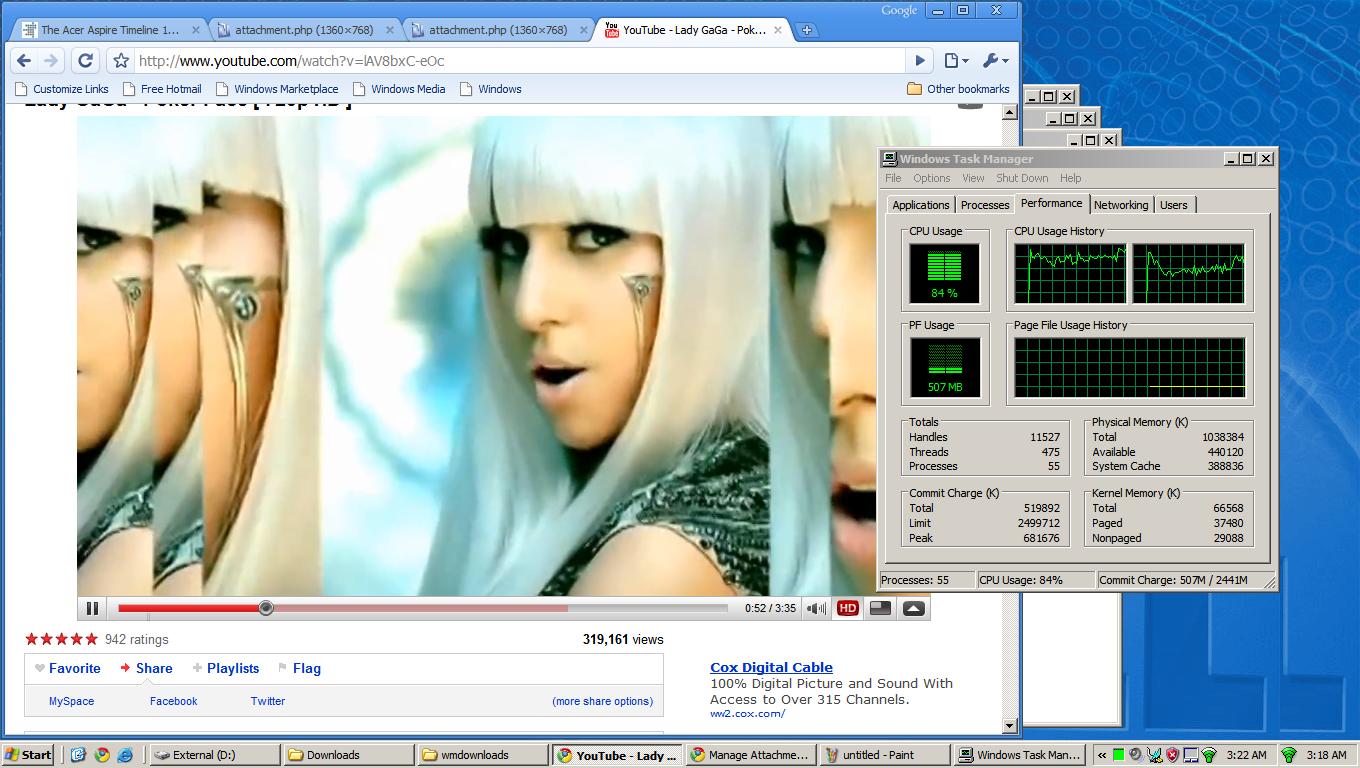Switch to The Acer Aspire Timeline tab
Viewport: 1360px width, 768px height.
tap(111, 30)
